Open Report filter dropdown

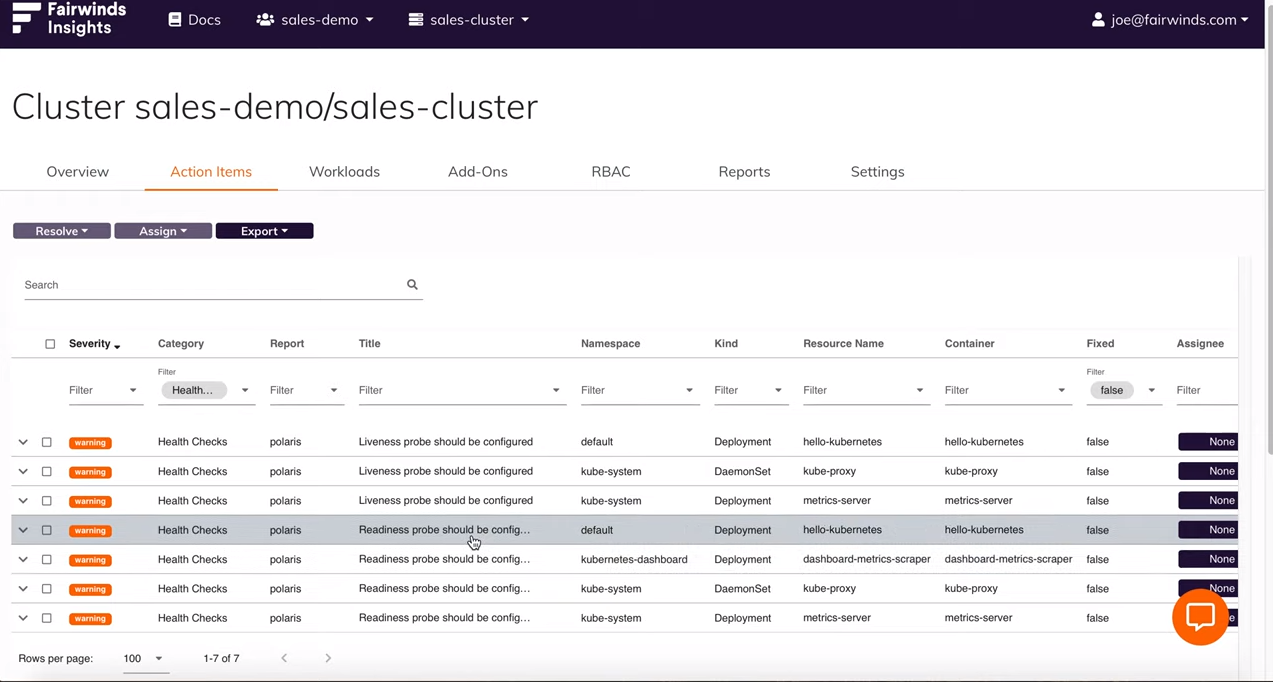tap(305, 390)
